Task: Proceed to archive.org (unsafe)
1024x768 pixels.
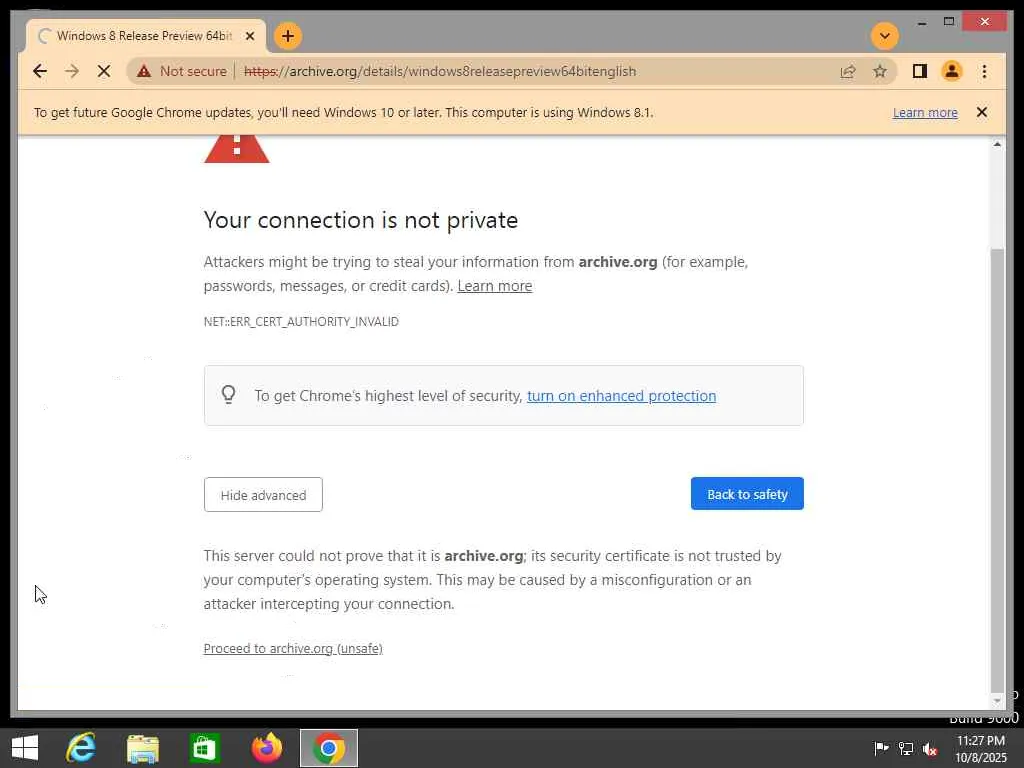Action: pos(293,648)
